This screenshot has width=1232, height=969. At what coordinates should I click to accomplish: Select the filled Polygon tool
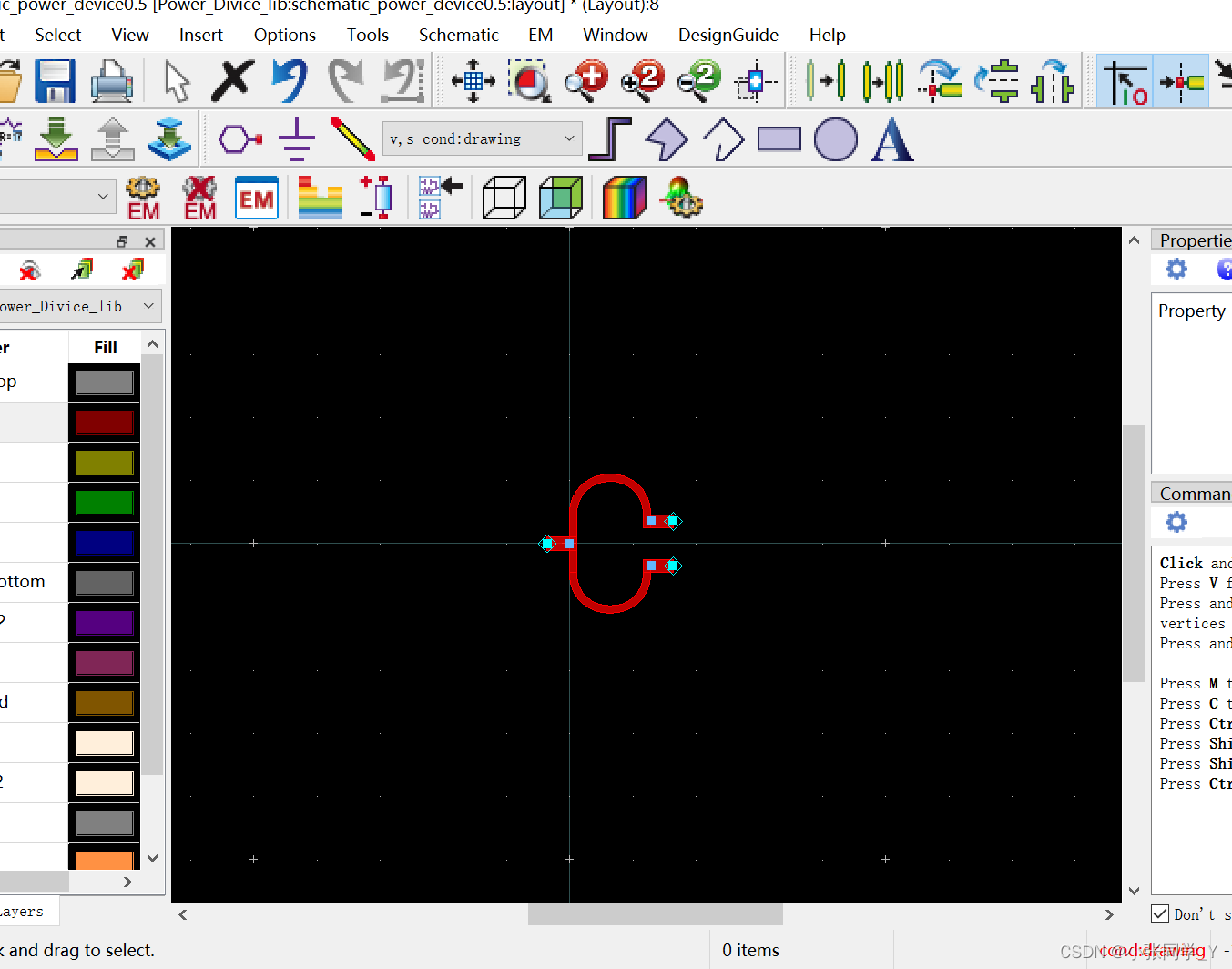click(667, 140)
